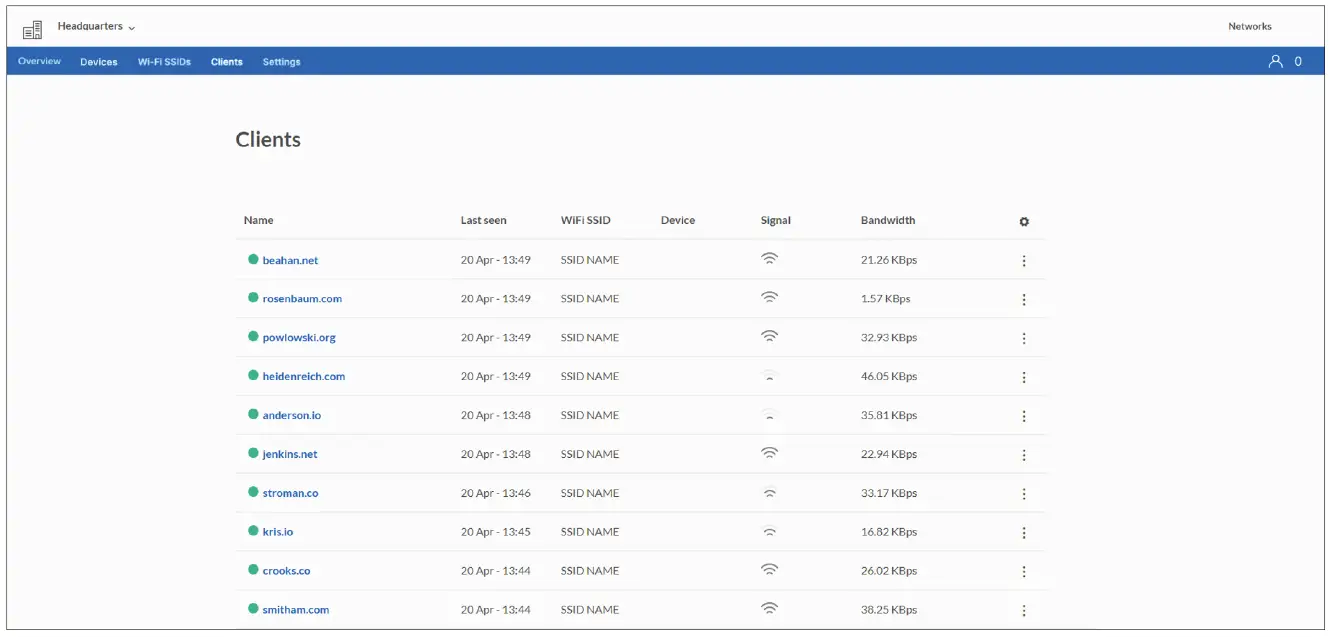Image resolution: width=1332 pixels, height=637 pixels.
Task: Open the kris.io client link
Action: [x=278, y=532]
